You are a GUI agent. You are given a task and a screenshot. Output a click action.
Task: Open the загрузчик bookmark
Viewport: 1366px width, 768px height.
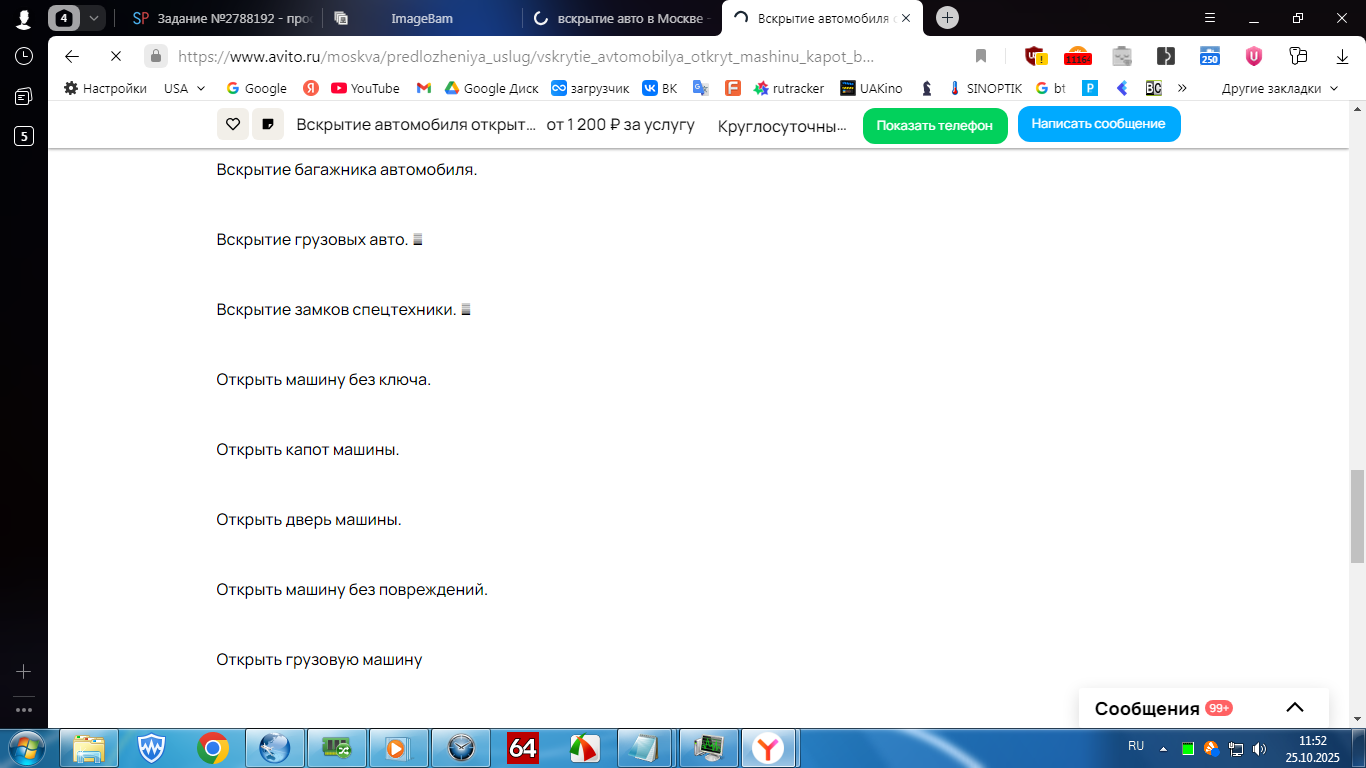[x=590, y=88]
